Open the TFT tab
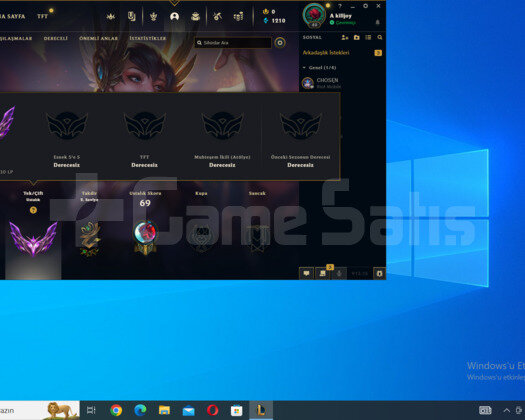 pyautogui.click(x=43, y=16)
